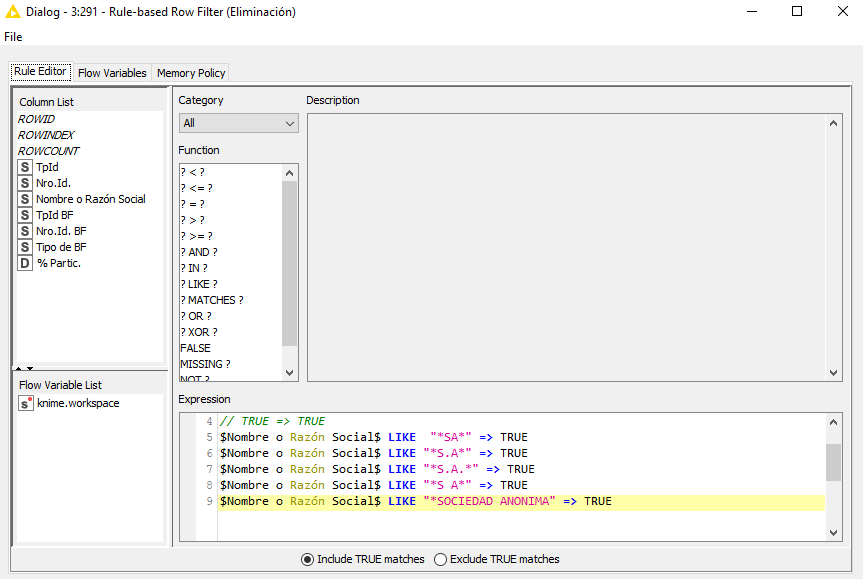Image resolution: width=863 pixels, height=579 pixels.
Task: Click the Tipo de BF string icon
Action: [x=25, y=247]
